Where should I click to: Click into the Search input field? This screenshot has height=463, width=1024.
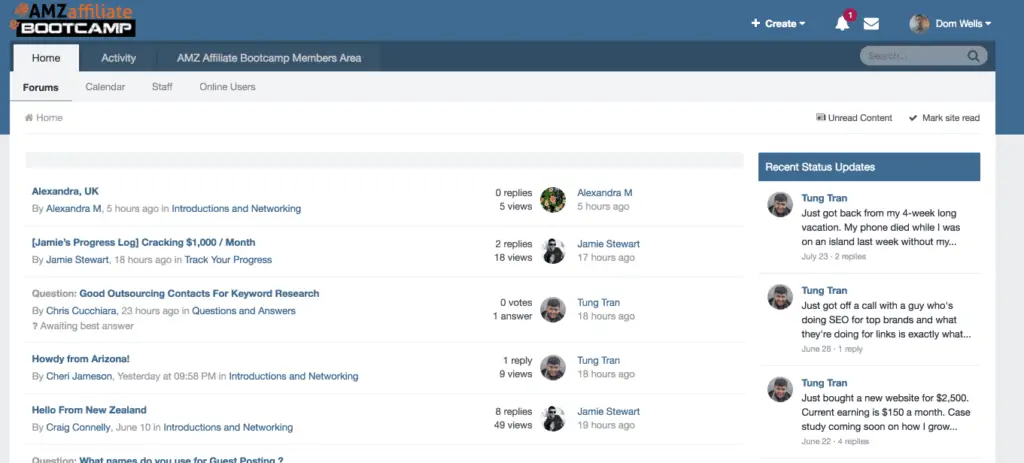tap(912, 56)
